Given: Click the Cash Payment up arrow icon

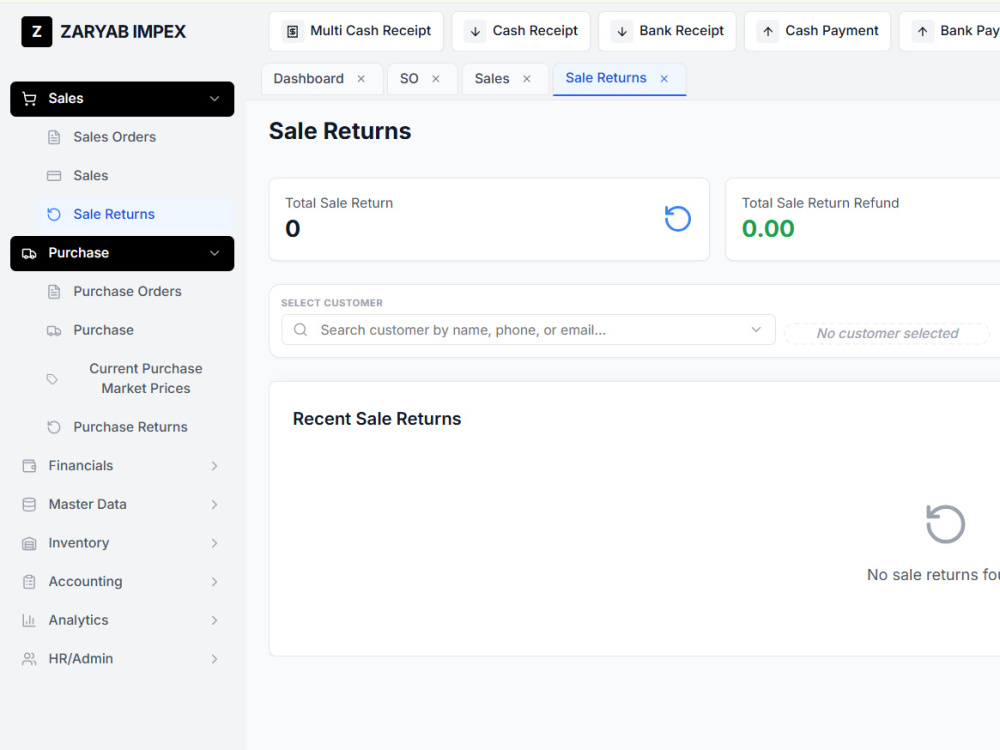Looking at the screenshot, I should click(768, 31).
